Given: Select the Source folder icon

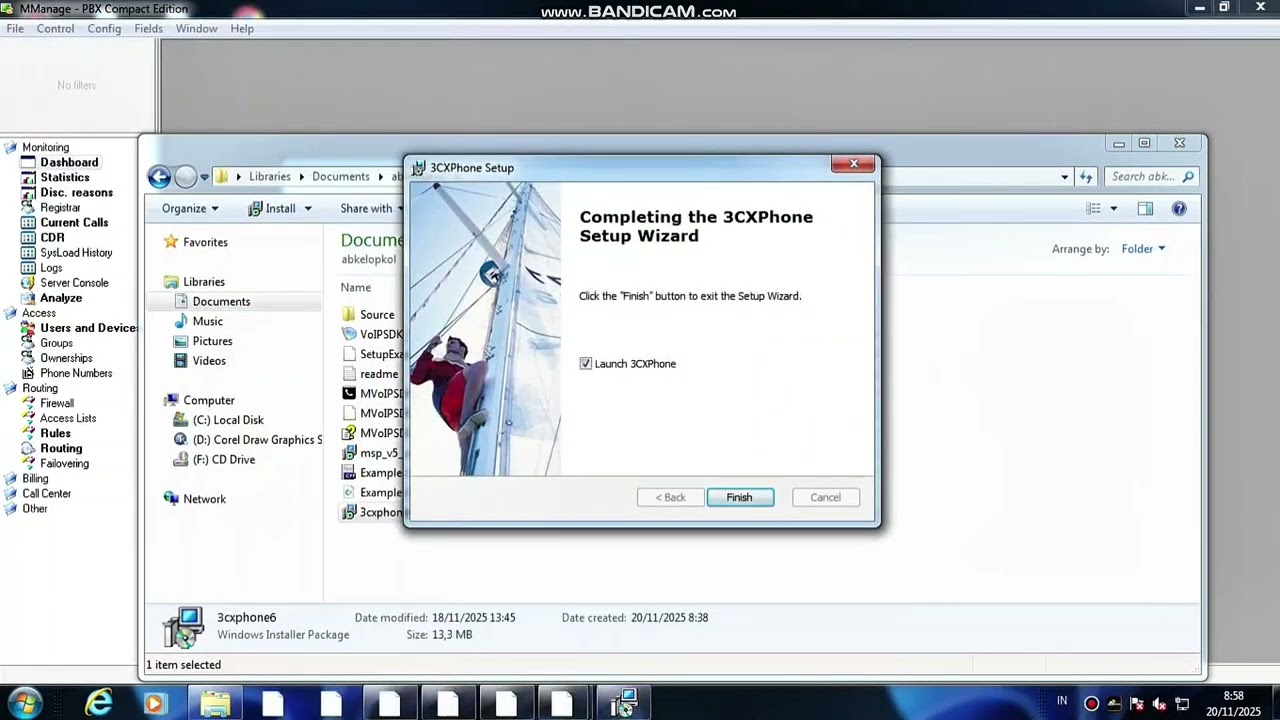Looking at the screenshot, I should click(349, 314).
